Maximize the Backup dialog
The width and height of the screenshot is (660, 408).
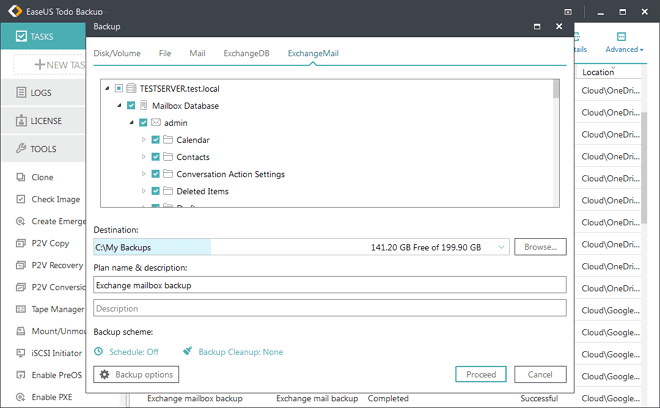(537, 27)
